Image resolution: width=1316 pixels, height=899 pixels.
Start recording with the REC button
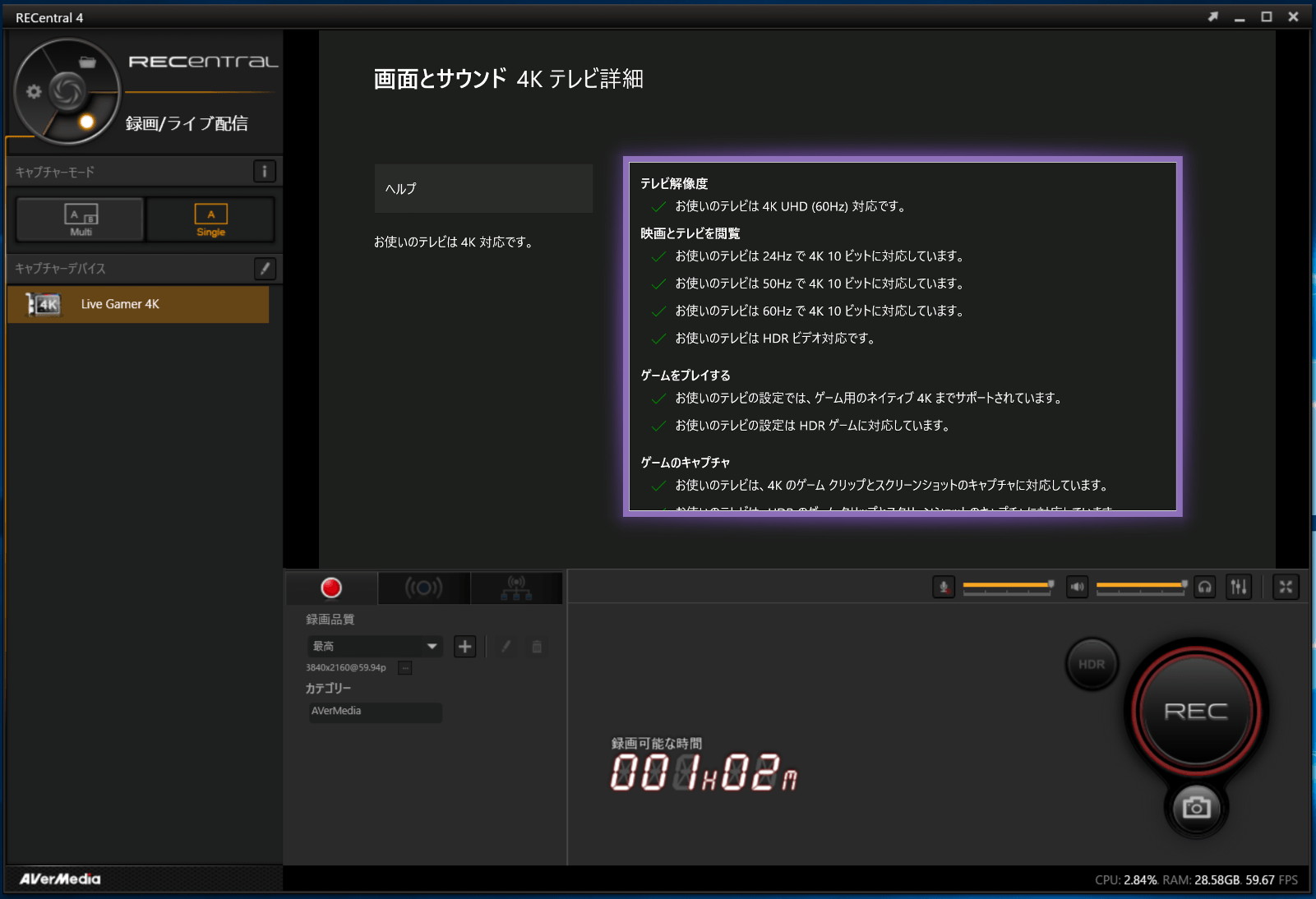click(1196, 711)
